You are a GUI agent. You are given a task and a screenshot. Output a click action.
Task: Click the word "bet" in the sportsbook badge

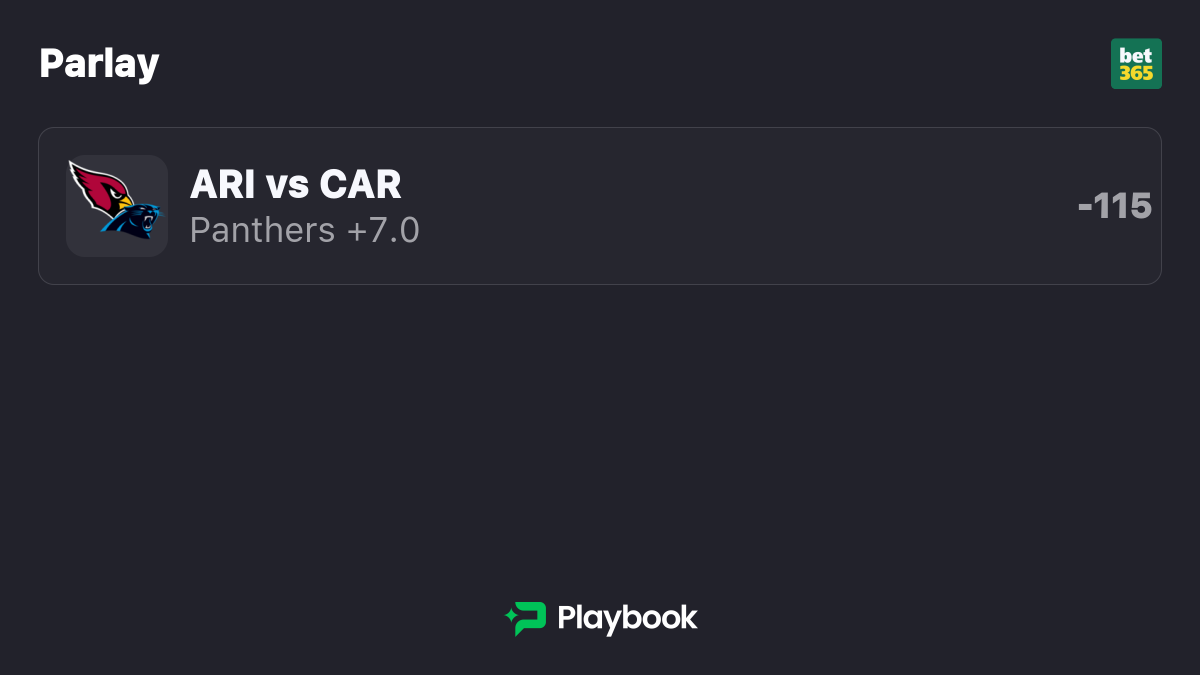click(1136, 55)
